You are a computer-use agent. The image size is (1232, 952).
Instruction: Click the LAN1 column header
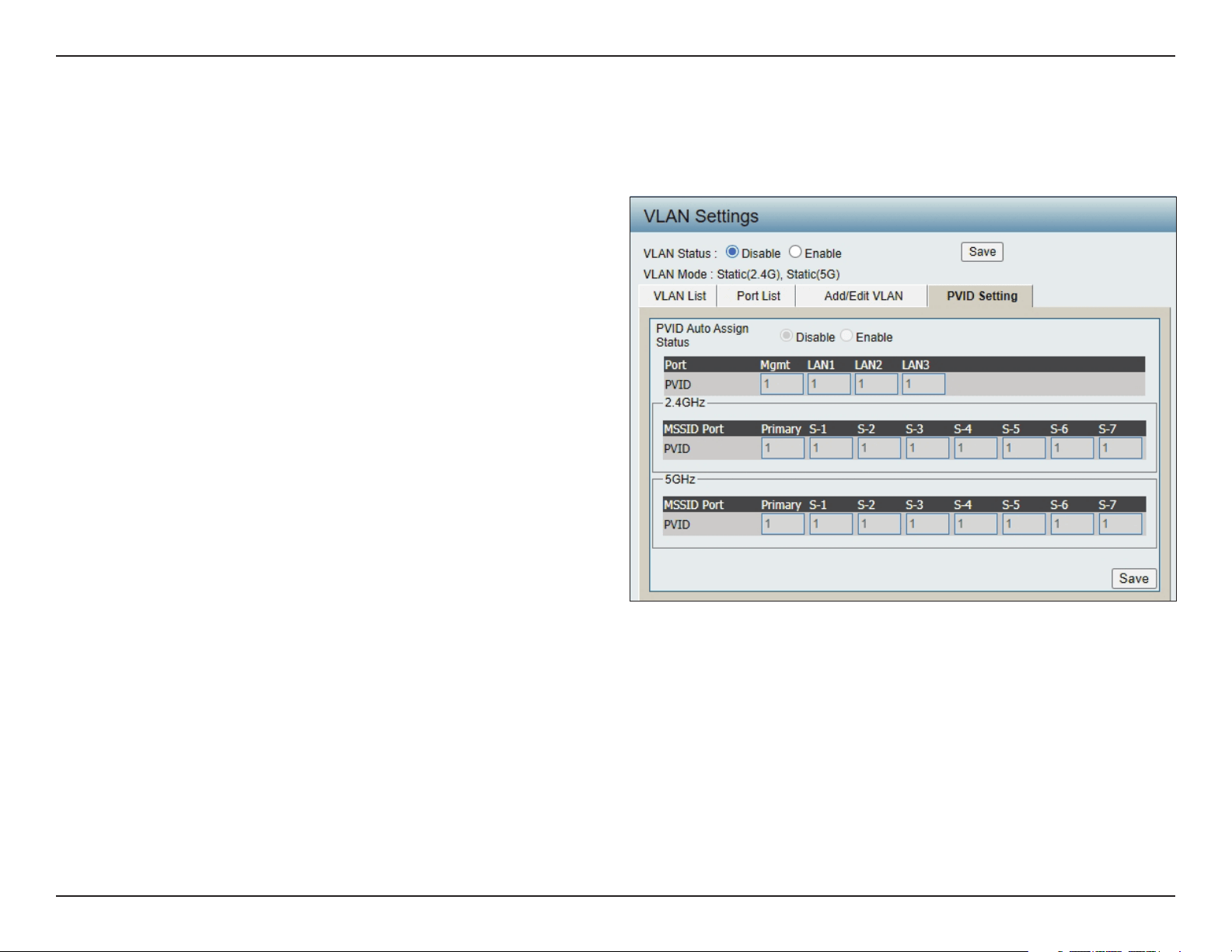click(x=821, y=364)
